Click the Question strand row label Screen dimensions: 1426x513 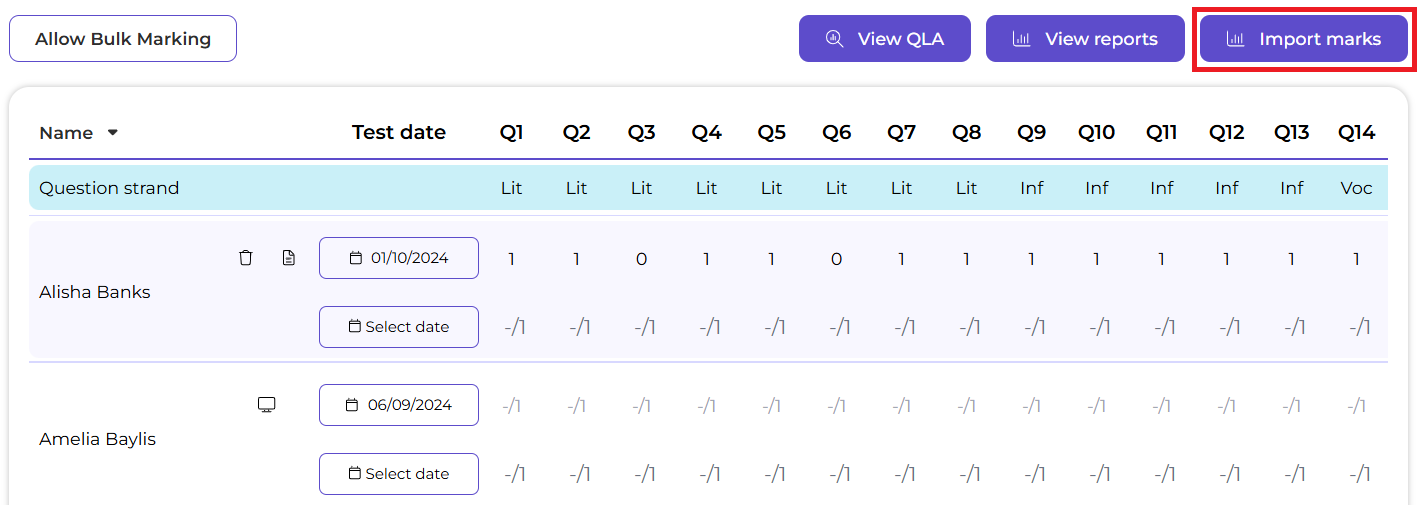pos(109,188)
